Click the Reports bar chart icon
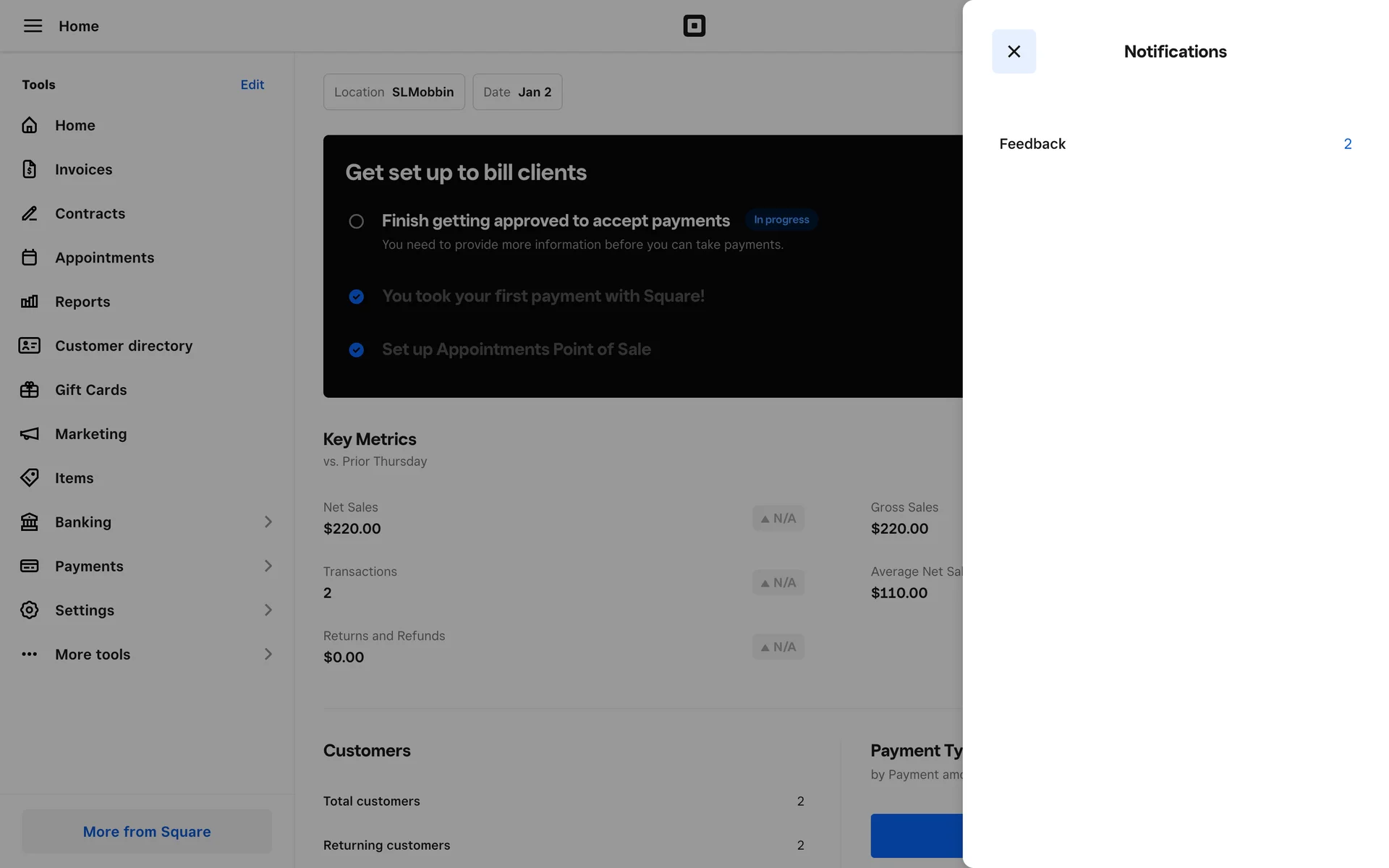Screen dimensions: 1389x868 (x=29, y=302)
